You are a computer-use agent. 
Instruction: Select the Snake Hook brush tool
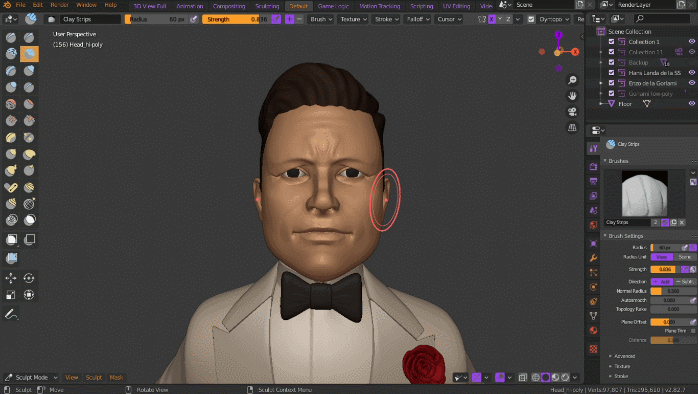11,171
